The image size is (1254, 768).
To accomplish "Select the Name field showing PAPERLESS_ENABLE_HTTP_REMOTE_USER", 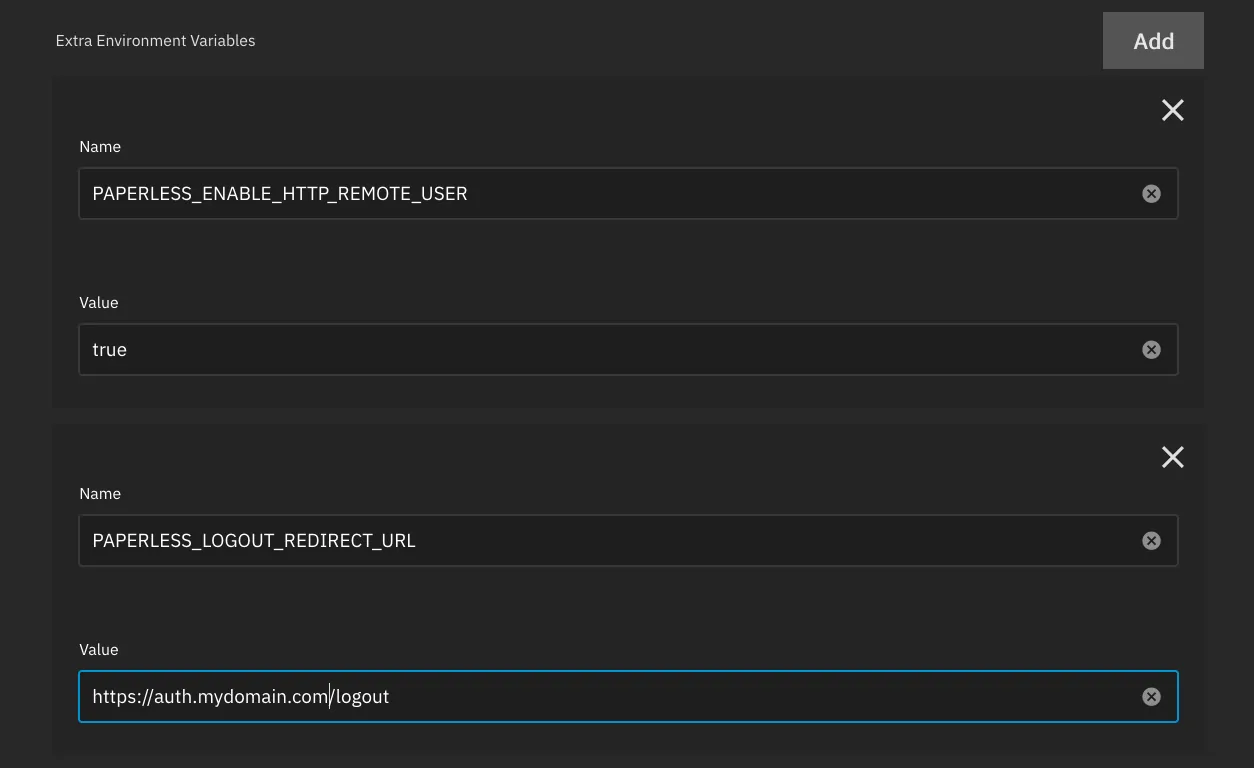I will pos(600,193).
